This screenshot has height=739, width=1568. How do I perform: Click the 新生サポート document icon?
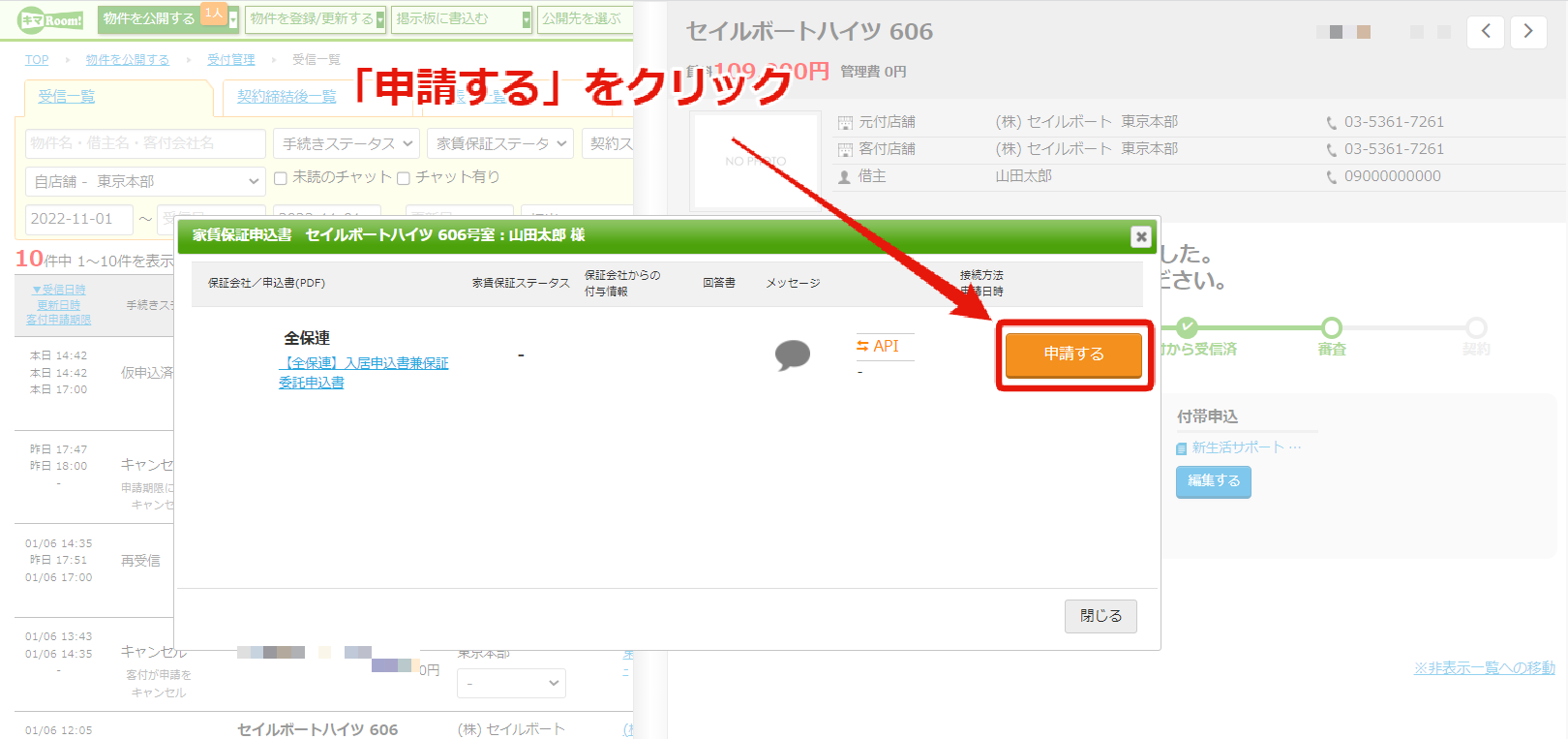point(1181,448)
